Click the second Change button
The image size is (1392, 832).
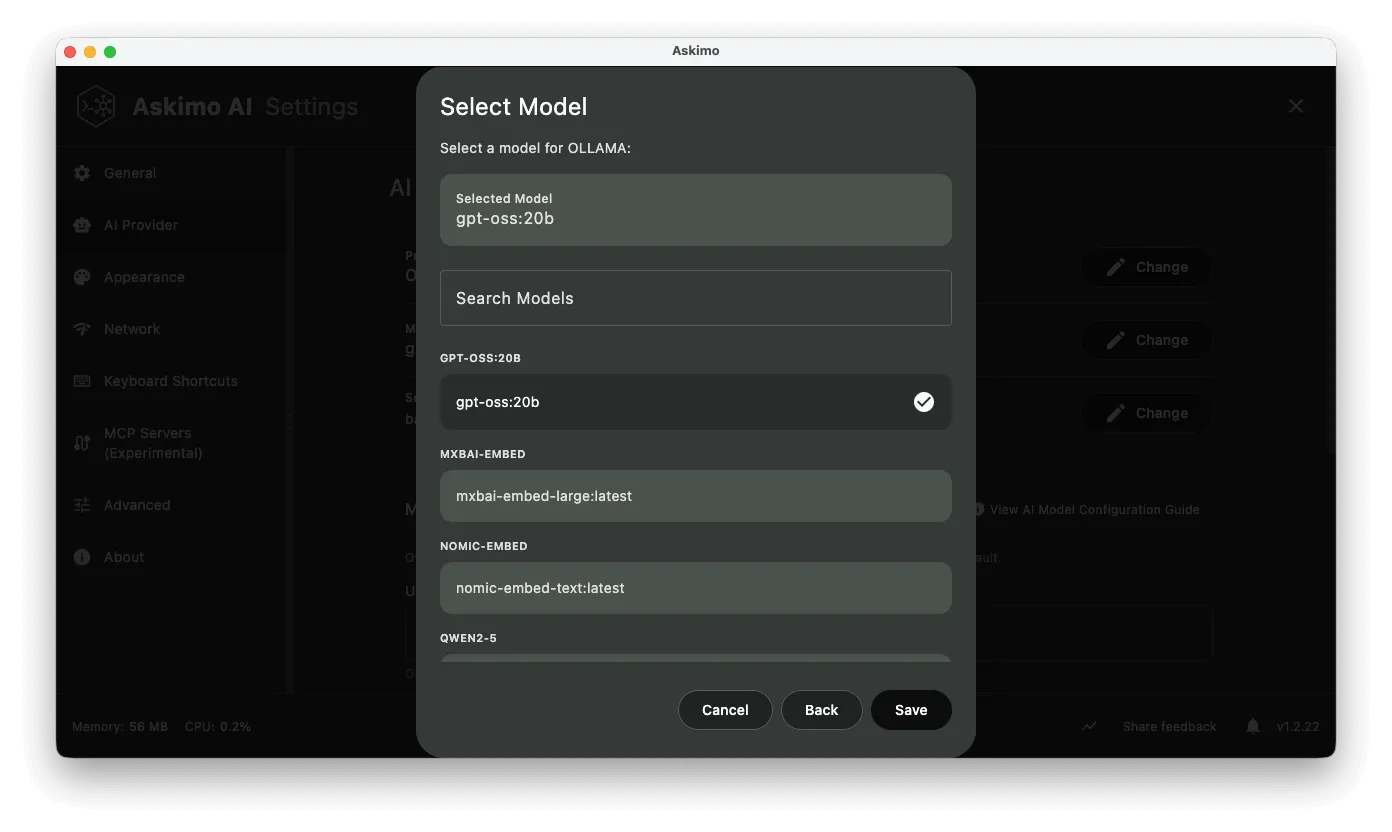[x=1147, y=340]
